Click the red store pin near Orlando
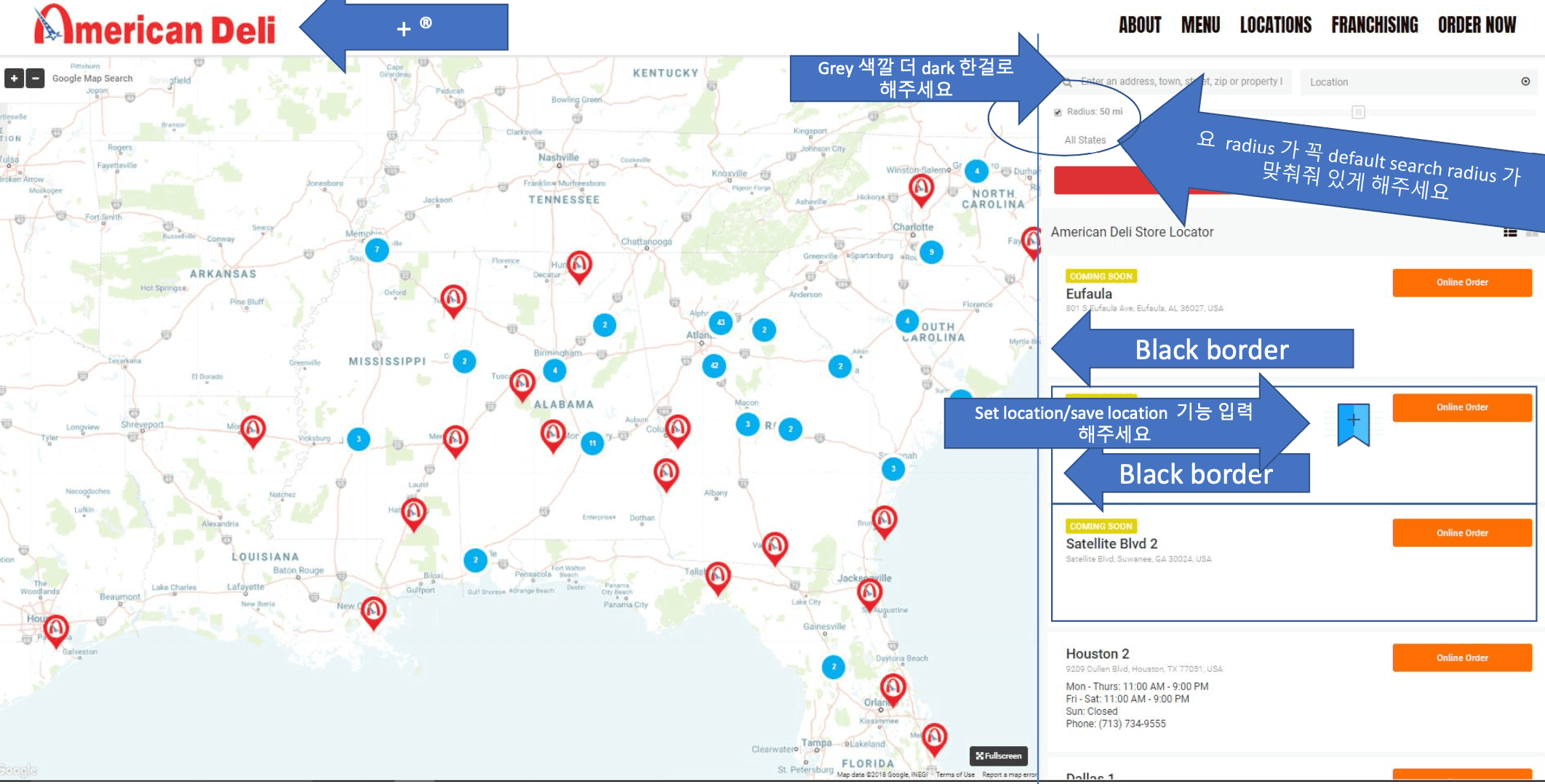 click(x=893, y=689)
